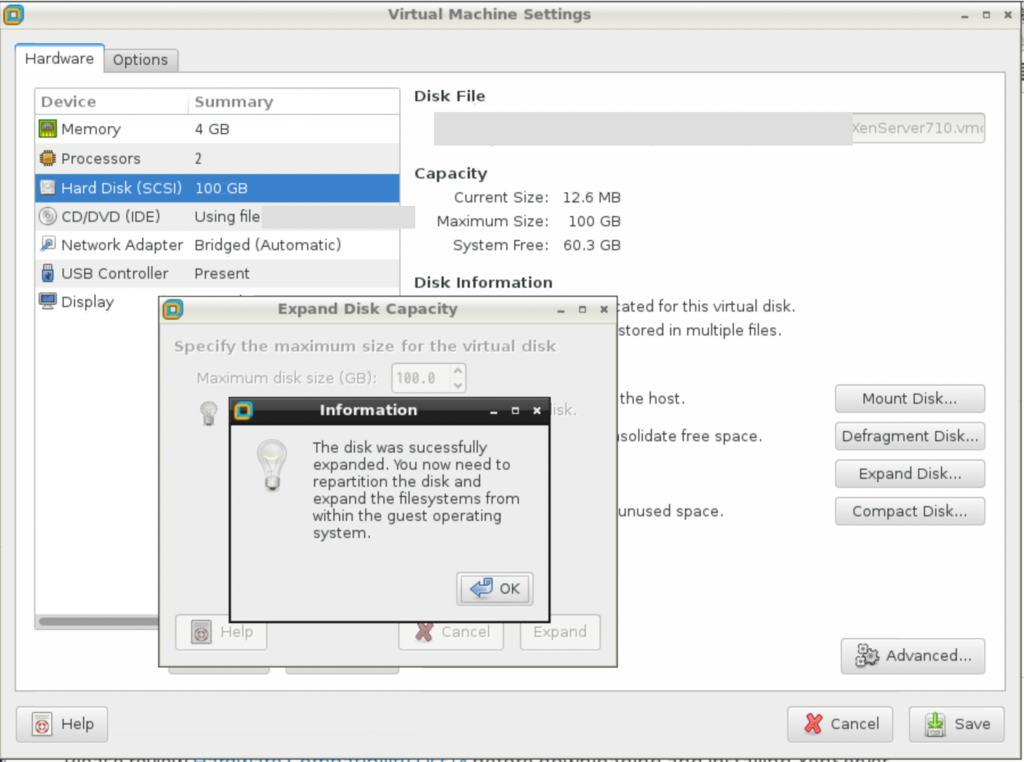This screenshot has height=762, width=1024.
Task: Click the Network Adapter icon
Action: 48,244
